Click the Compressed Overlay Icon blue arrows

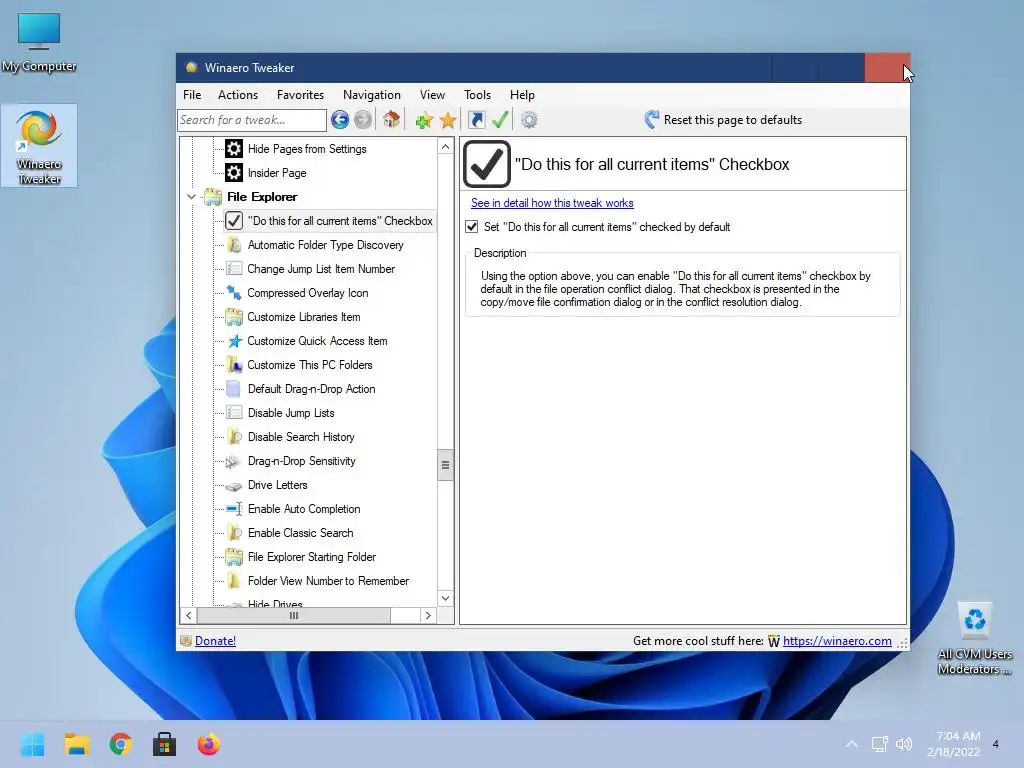pyautogui.click(x=234, y=293)
